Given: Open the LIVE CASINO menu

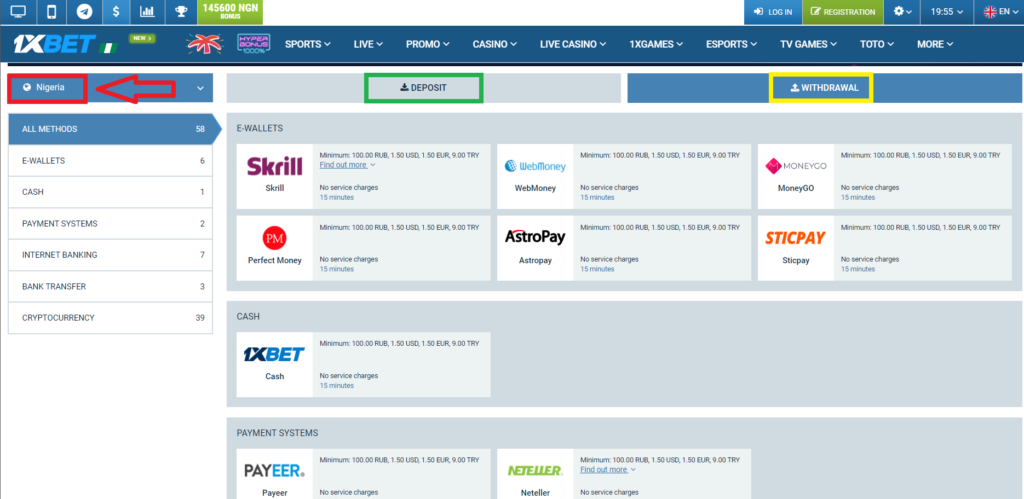Looking at the screenshot, I should [x=573, y=44].
